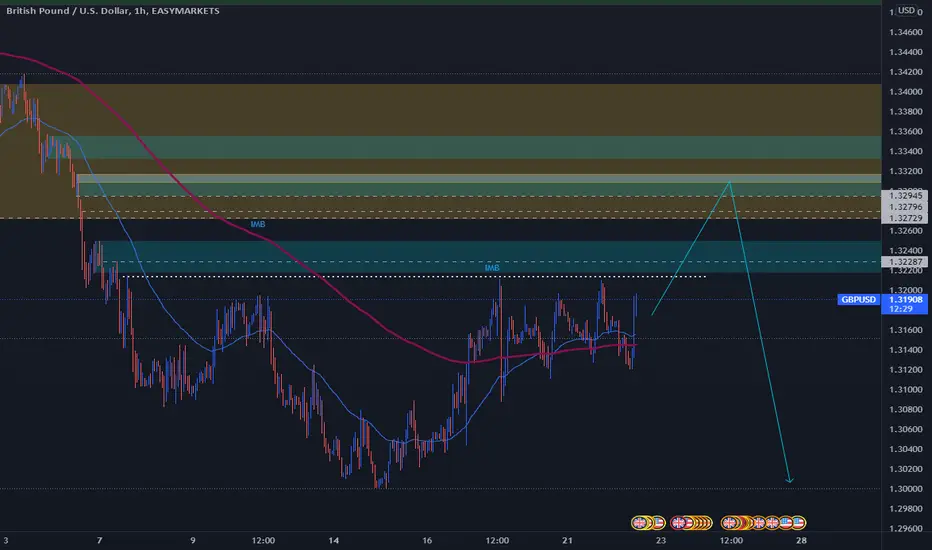
Task: Select the 1.32945 price level label
Action: (x=906, y=196)
